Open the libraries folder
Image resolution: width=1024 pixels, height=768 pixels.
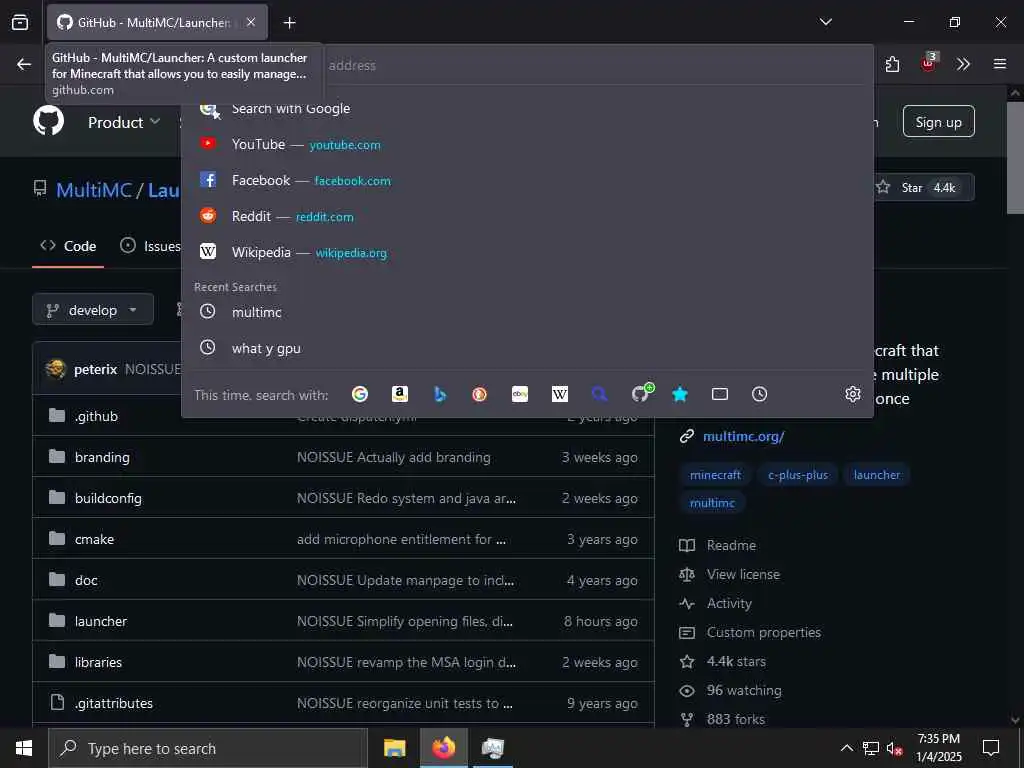98,662
